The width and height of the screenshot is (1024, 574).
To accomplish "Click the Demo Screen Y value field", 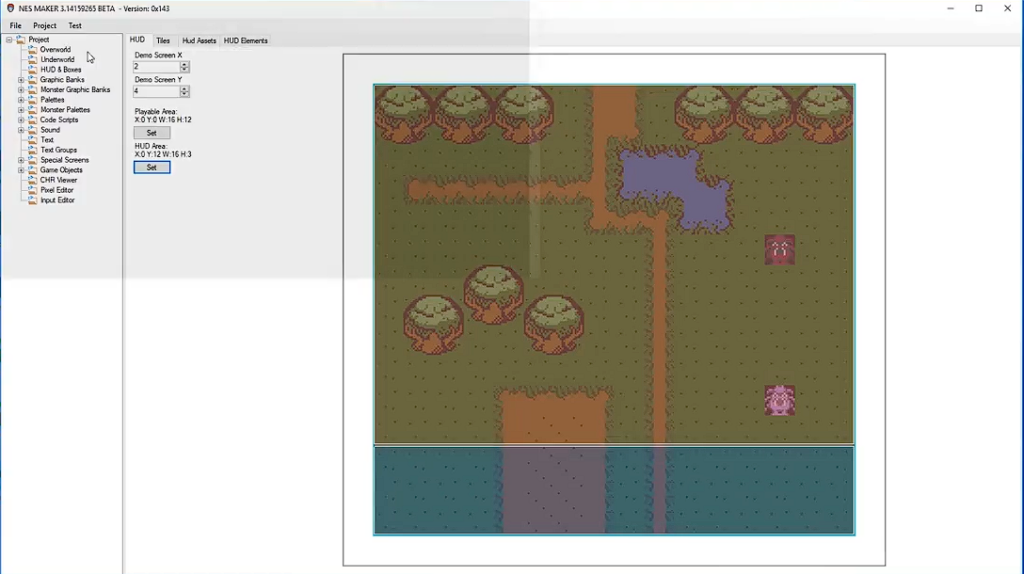I will (x=157, y=91).
